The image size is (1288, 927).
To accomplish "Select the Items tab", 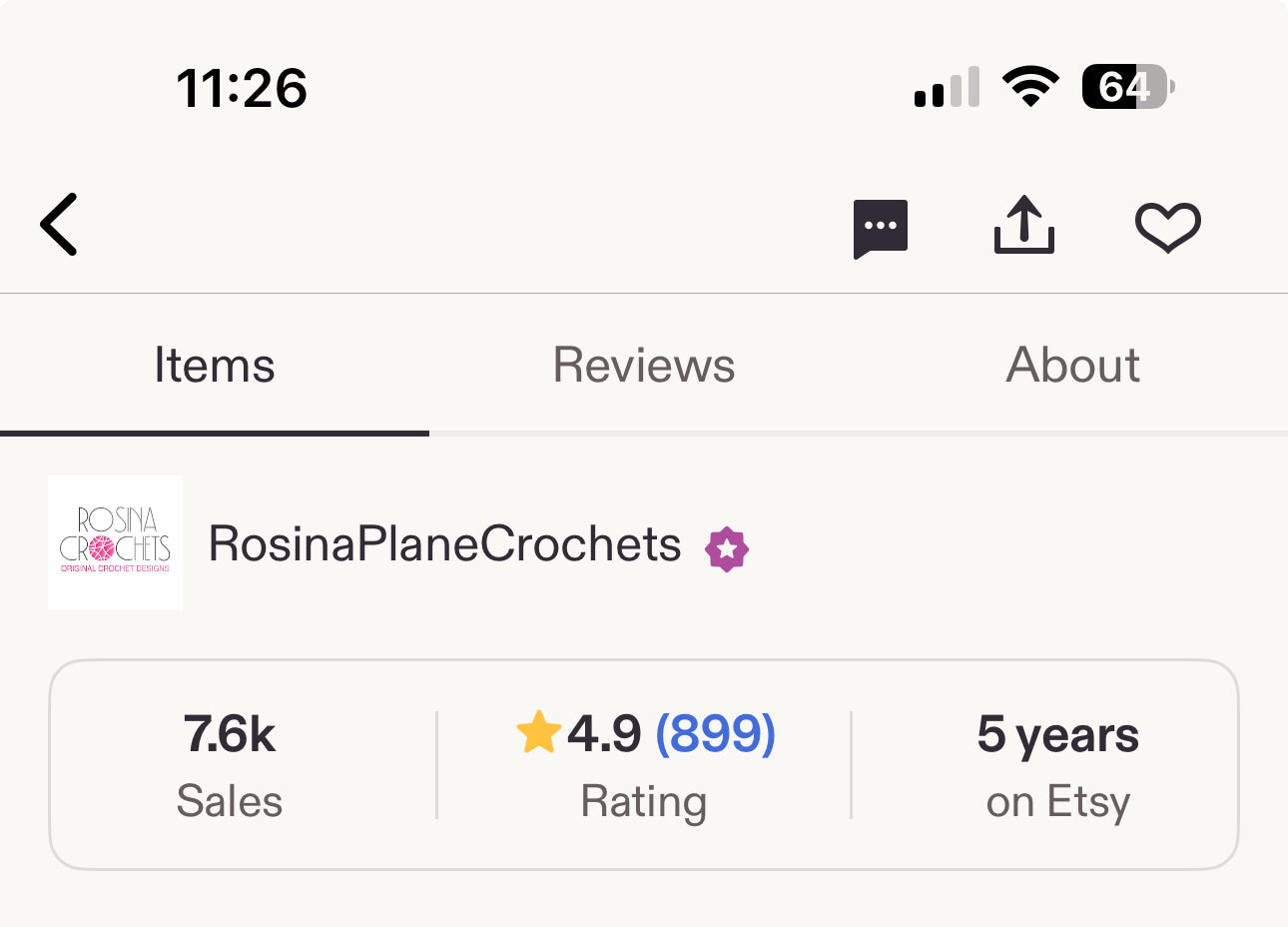I will pyautogui.click(x=215, y=366).
